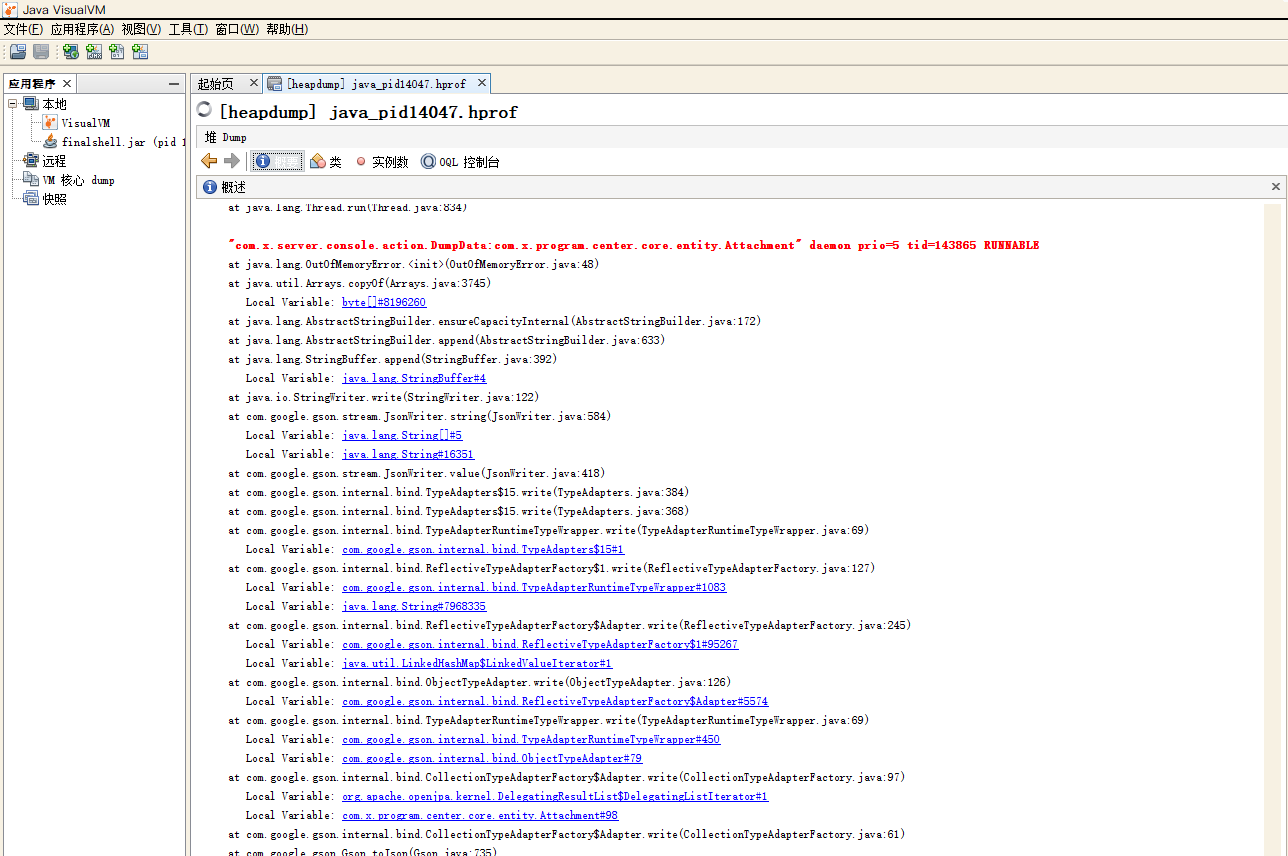Minimize the 应用程序 side panel
This screenshot has width=1288, height=856.
174,84
